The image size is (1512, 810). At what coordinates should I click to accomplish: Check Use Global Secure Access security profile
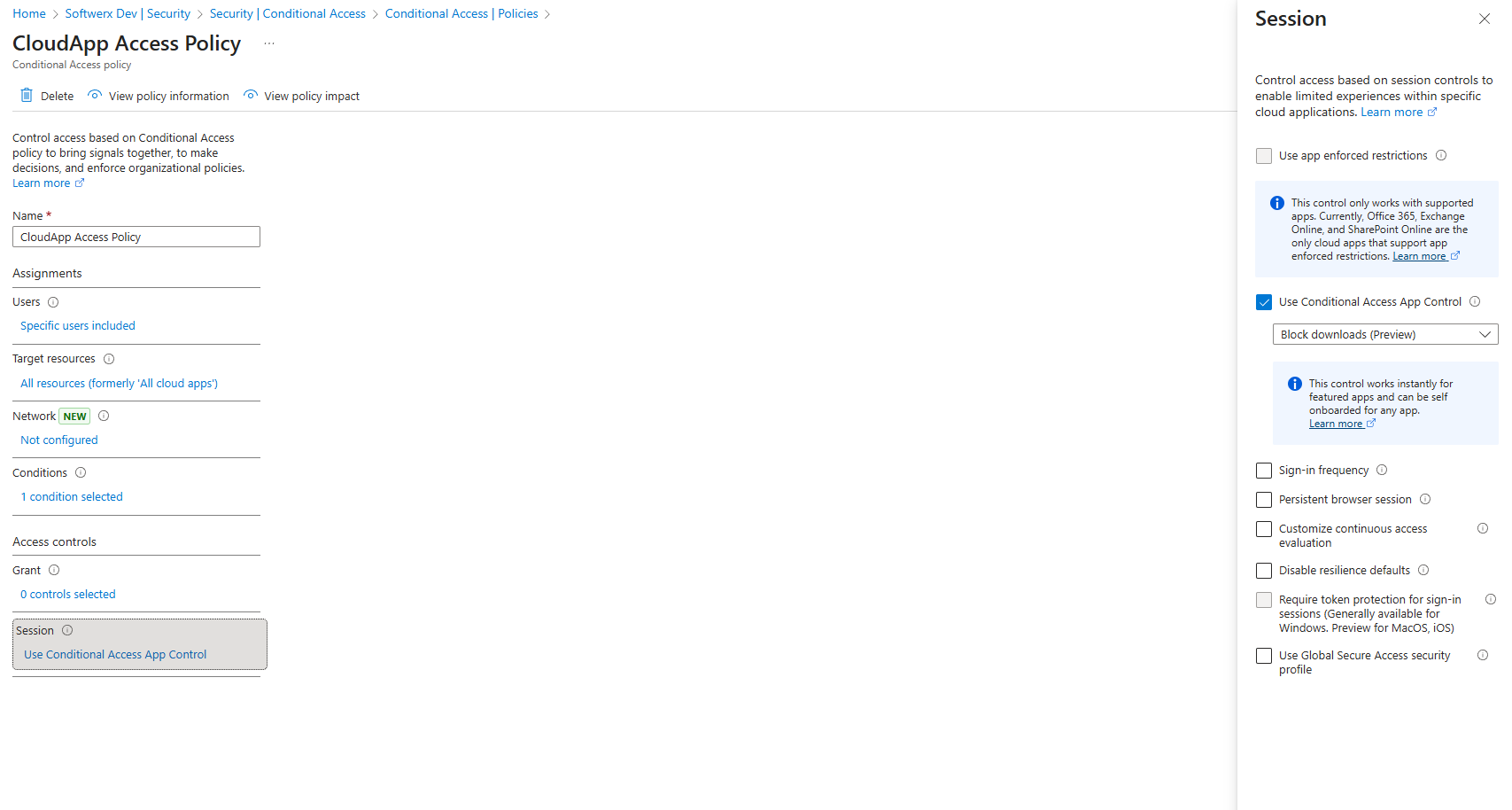pyautogui.click(x=1264, y=656)
